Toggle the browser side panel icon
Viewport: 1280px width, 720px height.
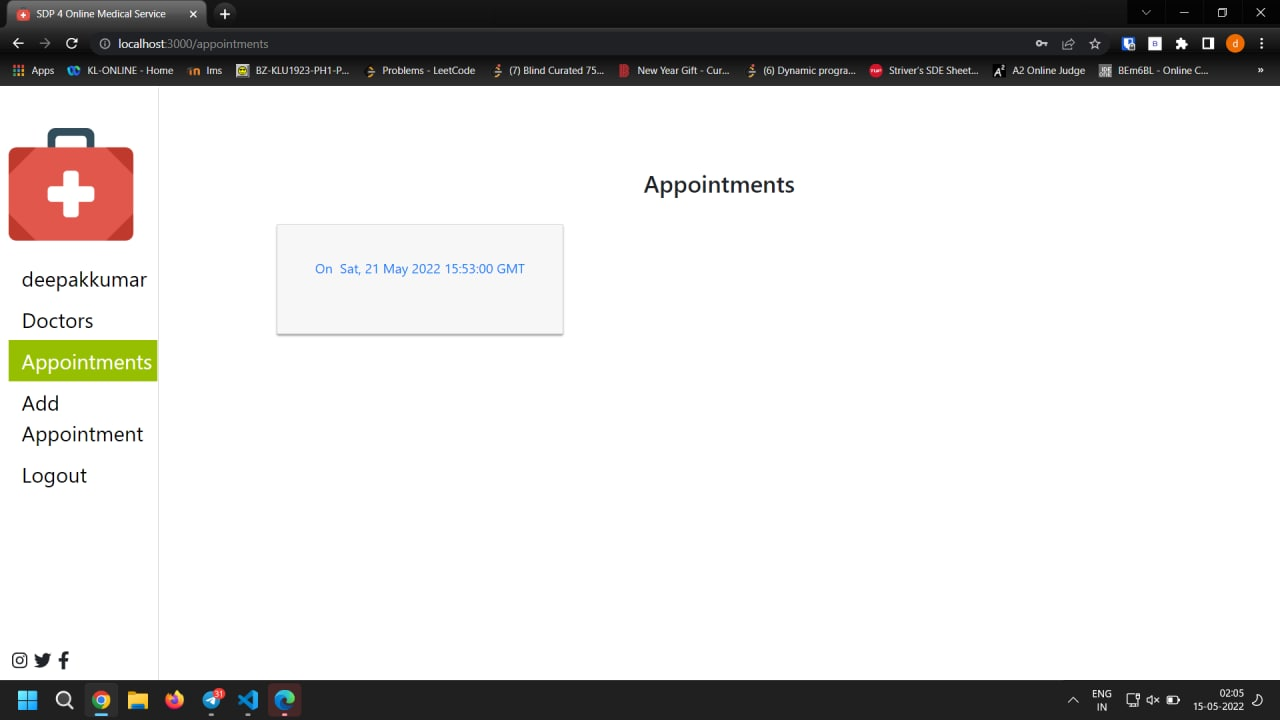(x=1208, y=44)
